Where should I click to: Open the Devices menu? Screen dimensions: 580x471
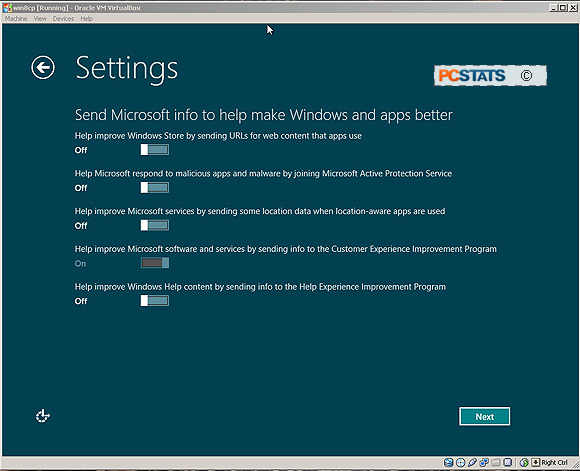[63, 18]
